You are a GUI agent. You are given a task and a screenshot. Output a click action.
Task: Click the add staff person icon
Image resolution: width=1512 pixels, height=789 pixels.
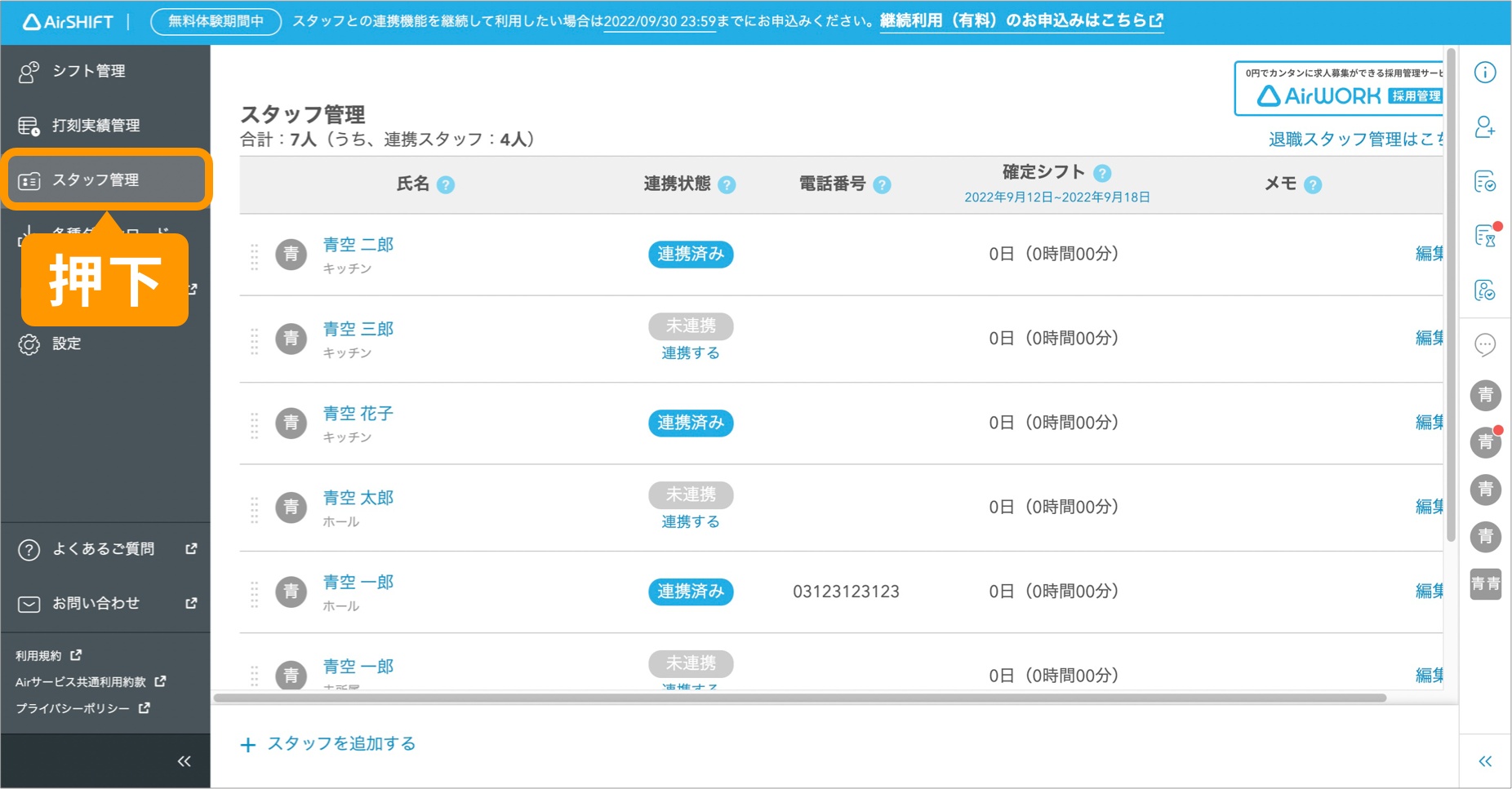click(x=1485, y=127)
